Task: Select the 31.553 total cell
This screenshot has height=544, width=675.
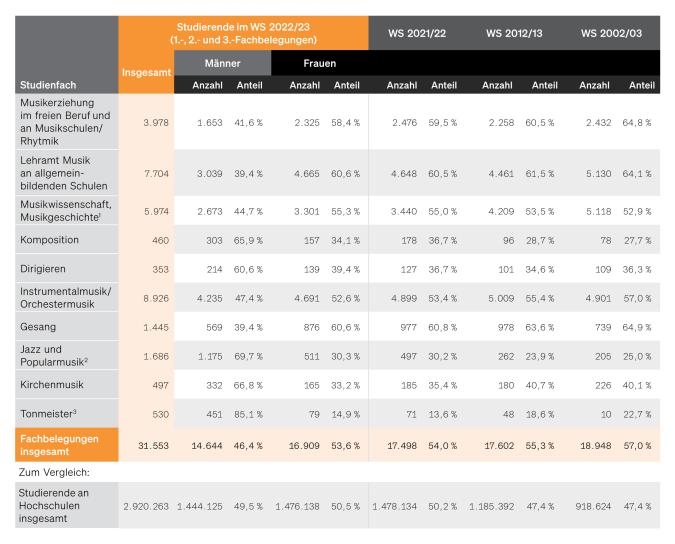Action: click(x=146, y=444)
